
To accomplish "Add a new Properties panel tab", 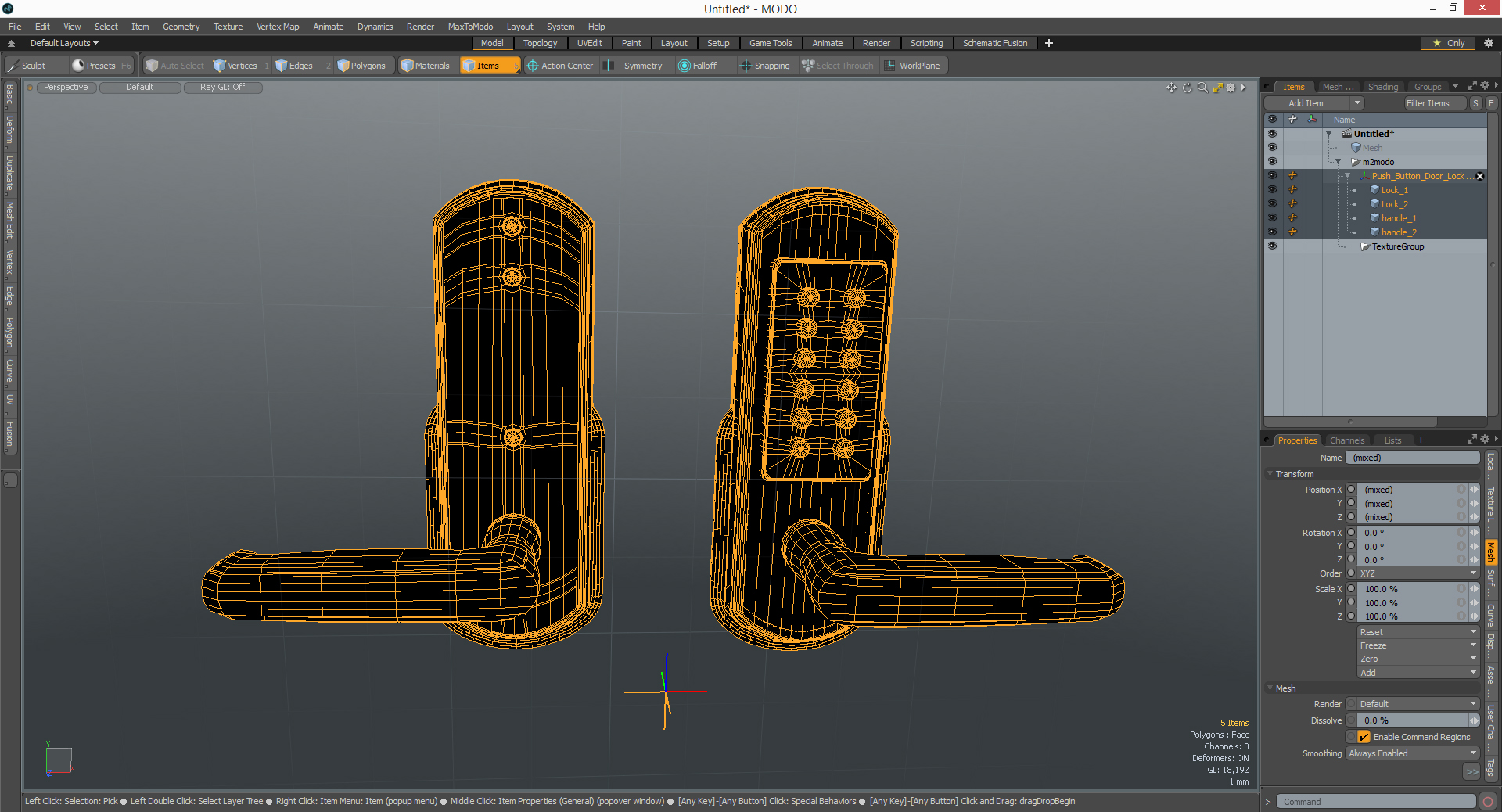I will (1421, 440).
